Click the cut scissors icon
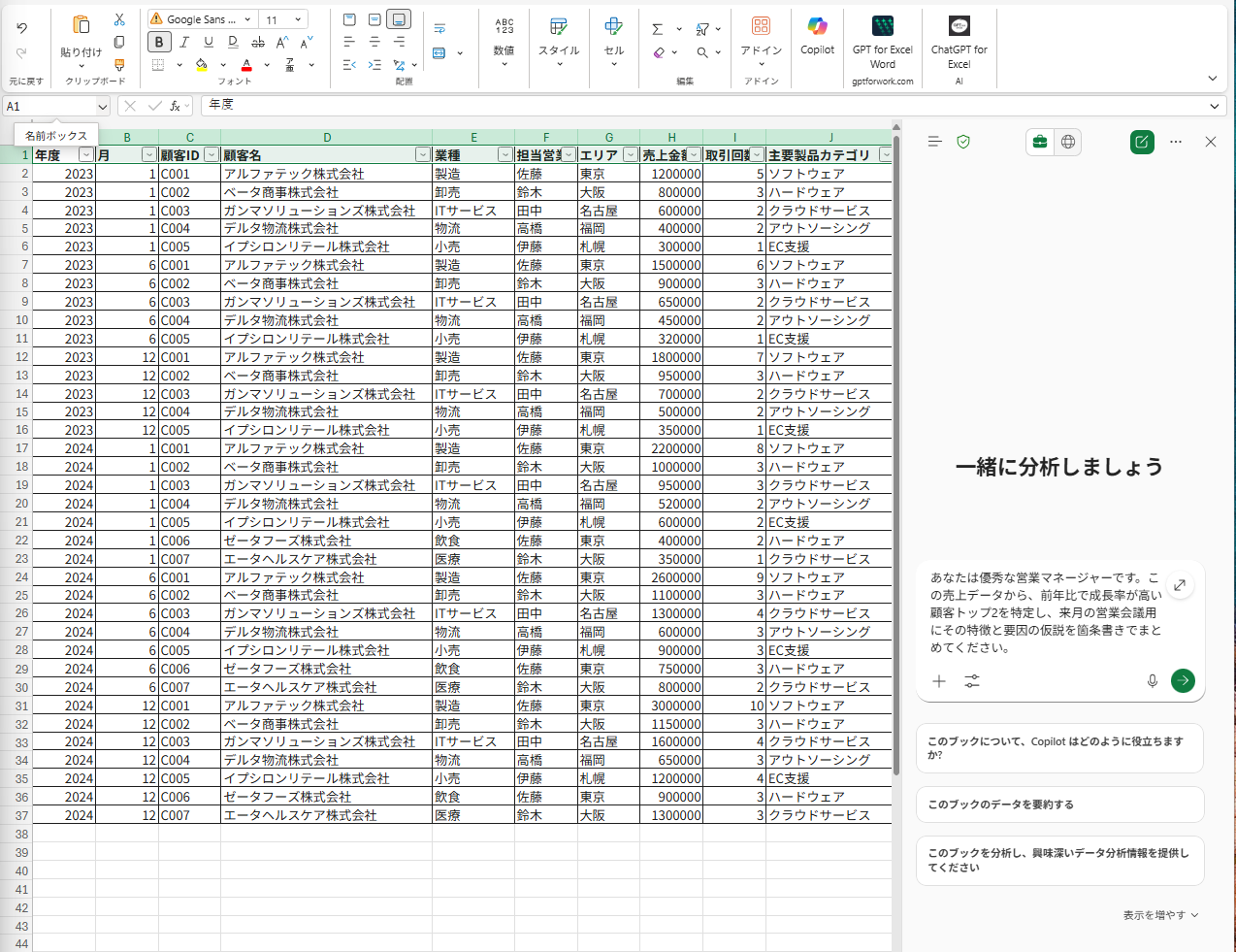The height and width of the screenshot is (952, 1236). 119,19
